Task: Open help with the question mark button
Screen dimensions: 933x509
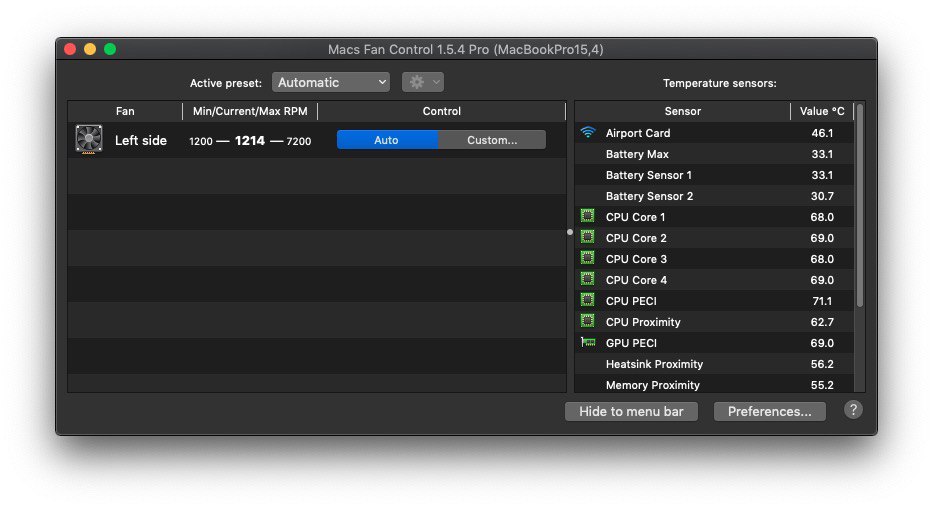Action: (853, 410)
